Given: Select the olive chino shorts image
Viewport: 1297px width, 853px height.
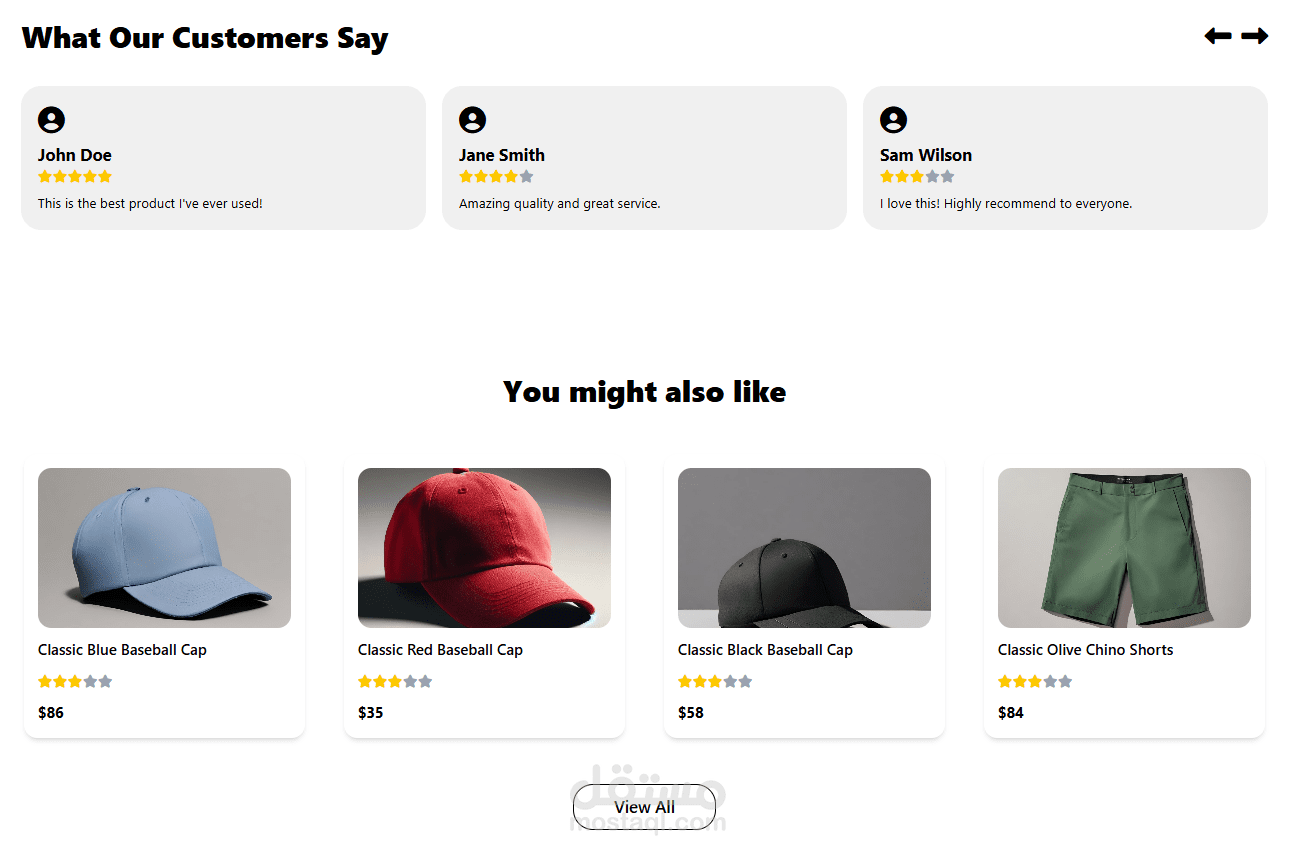Looking at the screenshot, I should pos(1124,548).
